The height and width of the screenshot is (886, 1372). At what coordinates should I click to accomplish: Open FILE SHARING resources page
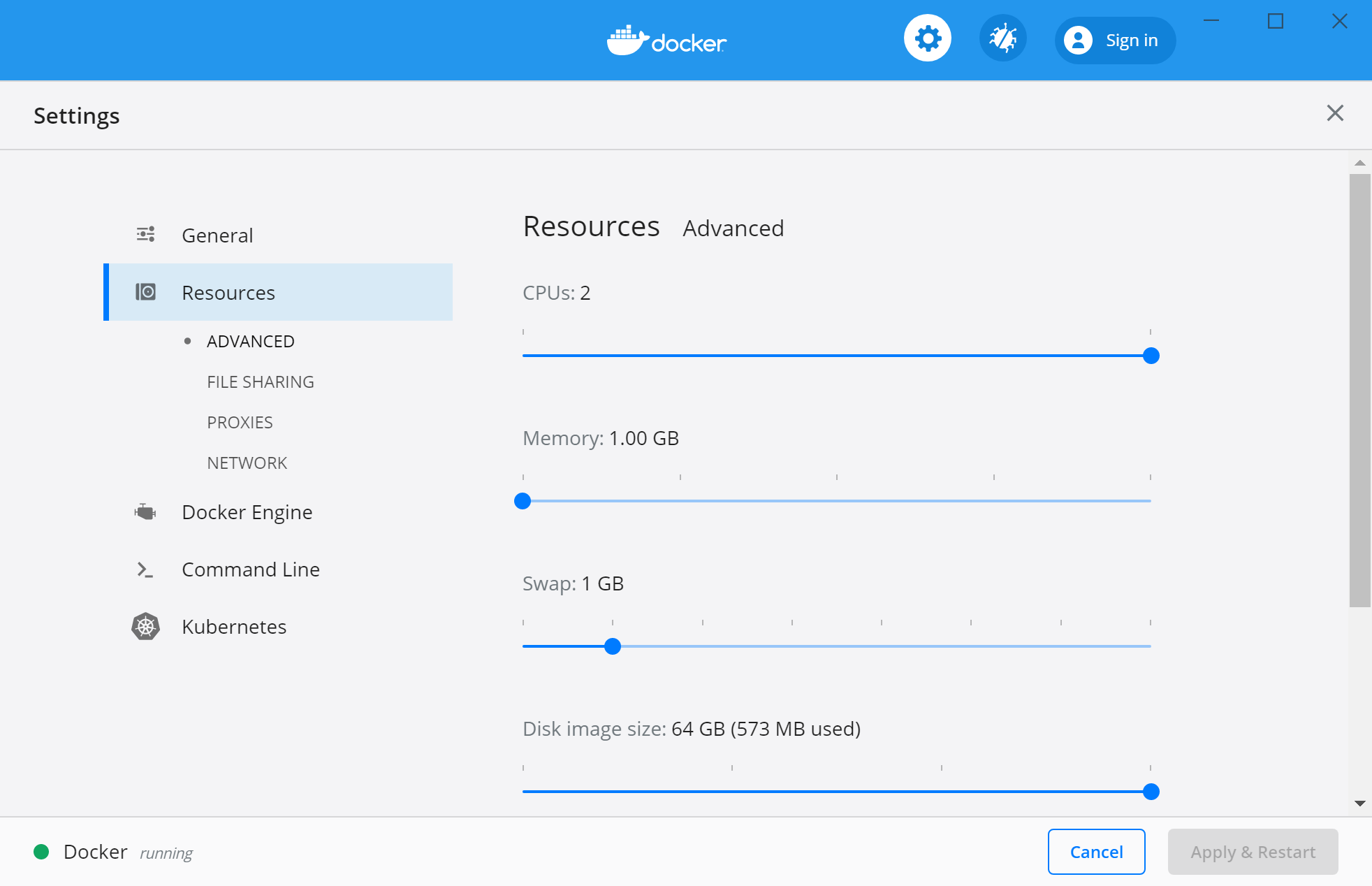260,382
